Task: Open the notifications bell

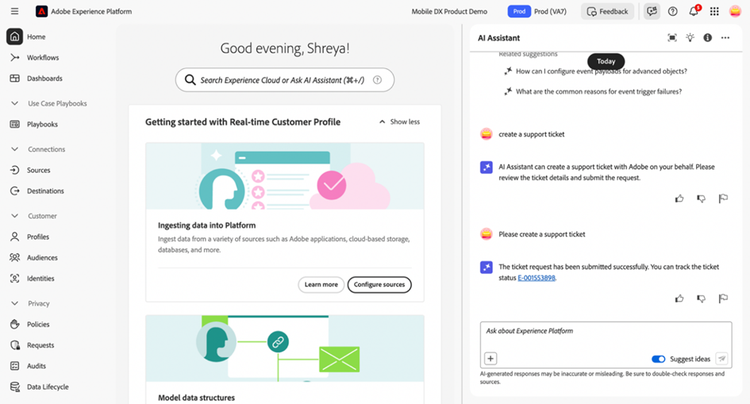Action: (x=694, y=11)
